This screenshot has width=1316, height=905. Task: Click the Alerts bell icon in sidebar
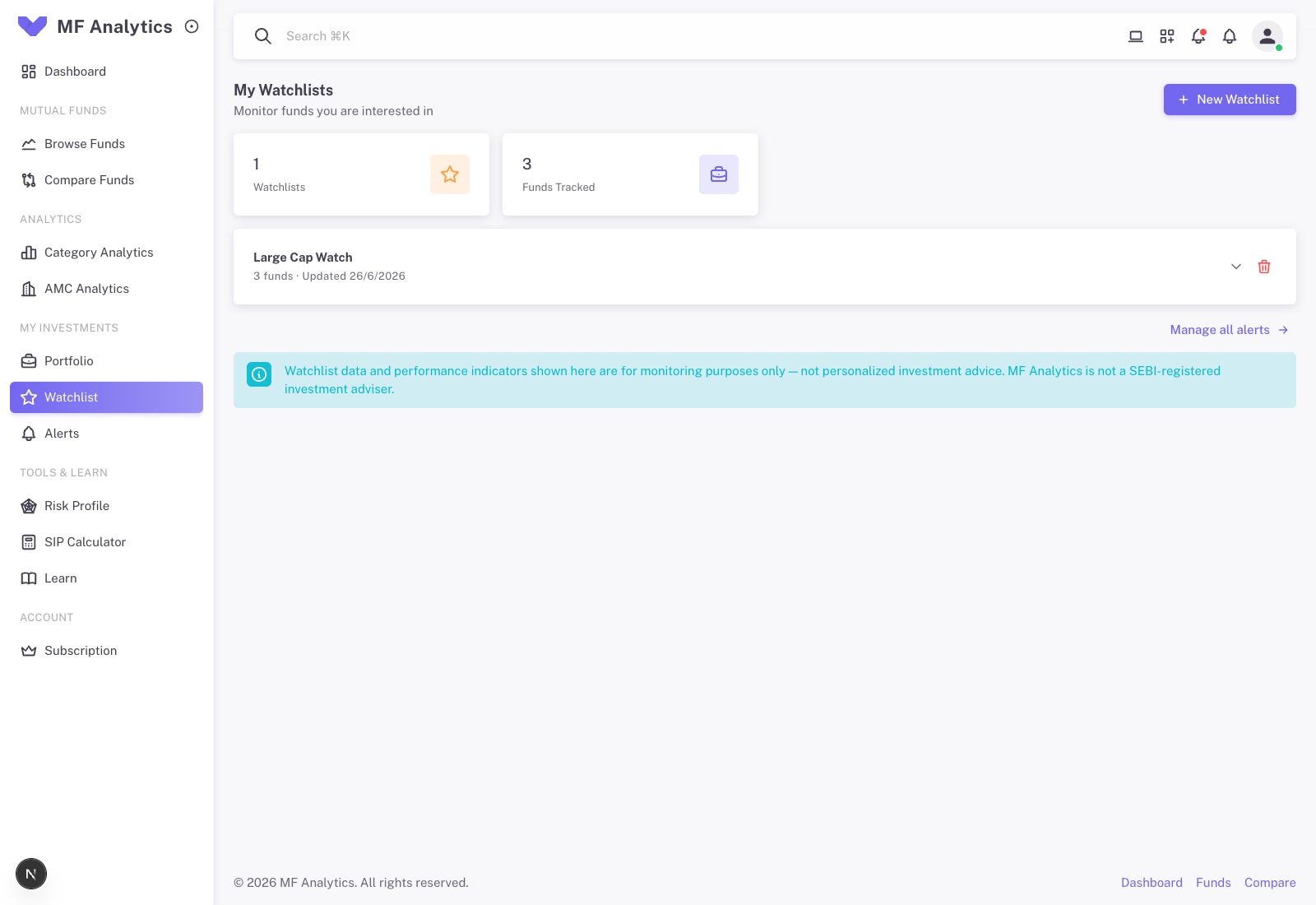[29, 434]
